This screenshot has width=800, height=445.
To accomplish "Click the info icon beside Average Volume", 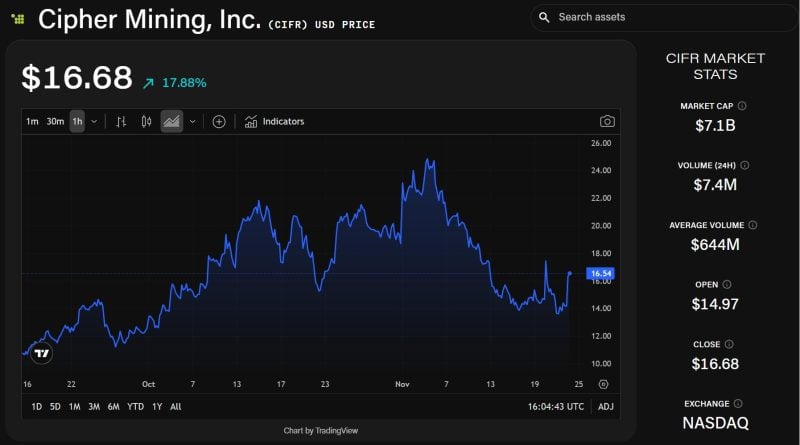I will (x=753, y=226).
